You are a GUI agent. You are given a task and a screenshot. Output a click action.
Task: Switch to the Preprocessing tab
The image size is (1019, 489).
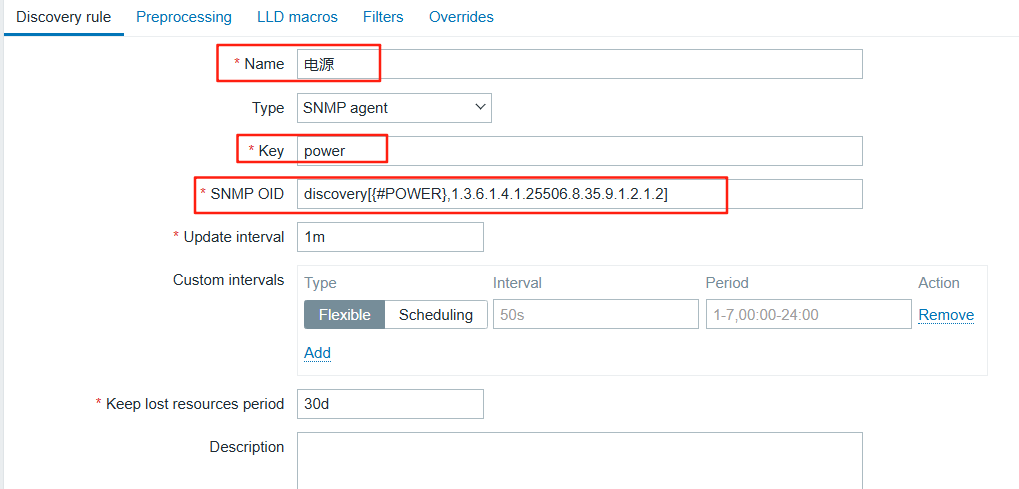184,17
